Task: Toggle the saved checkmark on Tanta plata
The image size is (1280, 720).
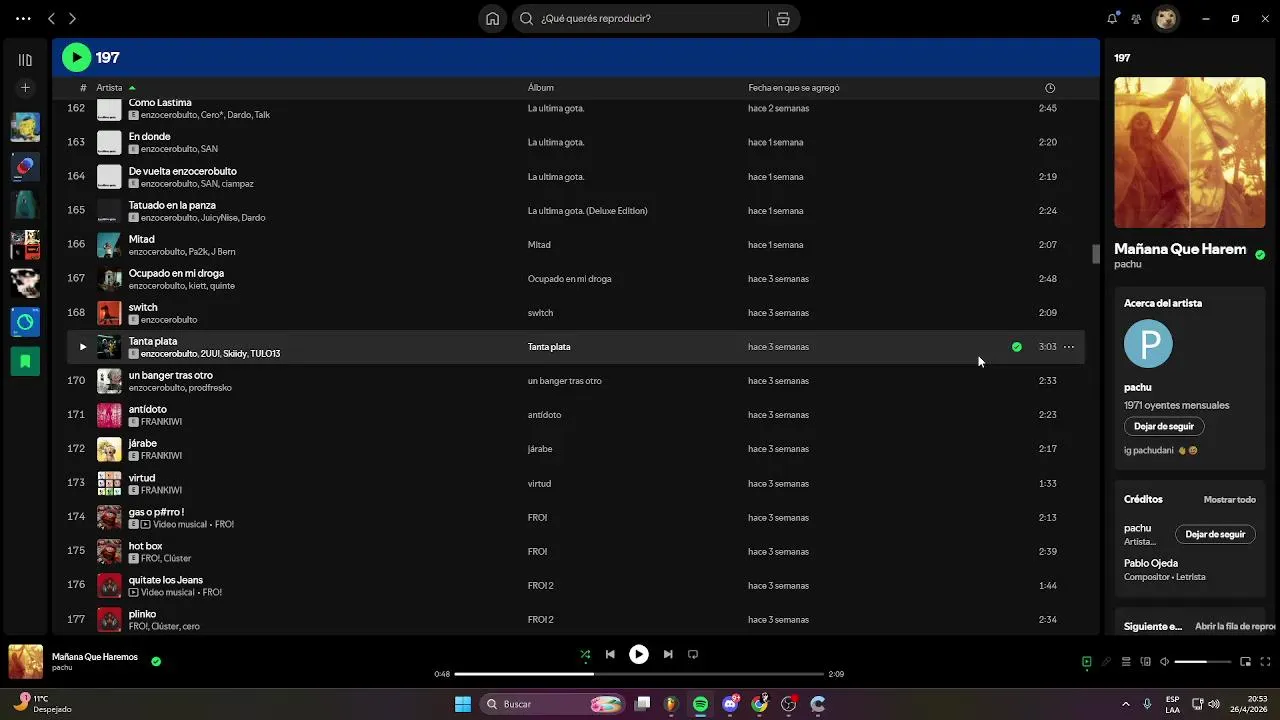Action: pyautogui.click(x=1017, y=347)
